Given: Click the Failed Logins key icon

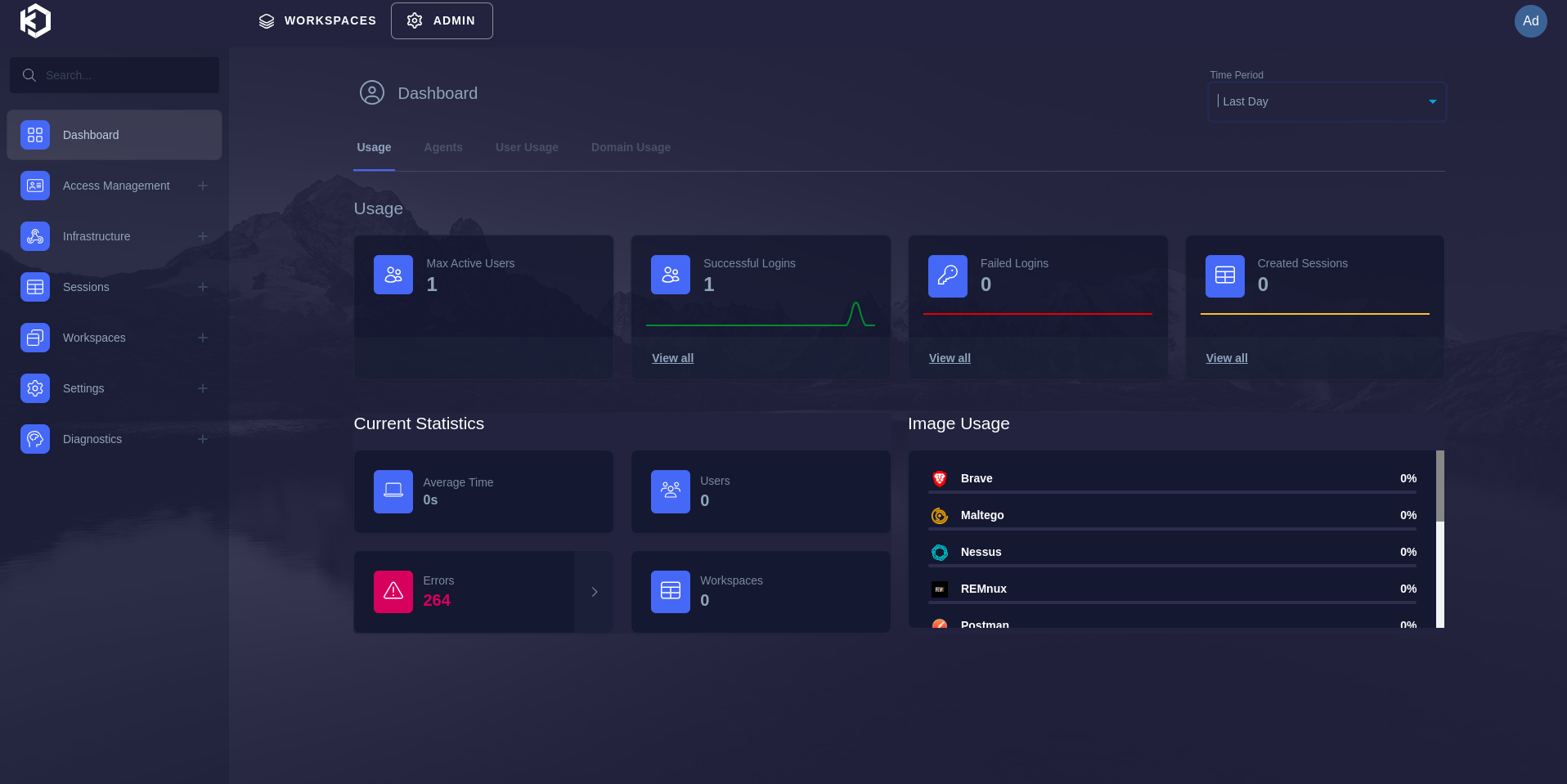Looking at the screenshot, I should 948,276.
